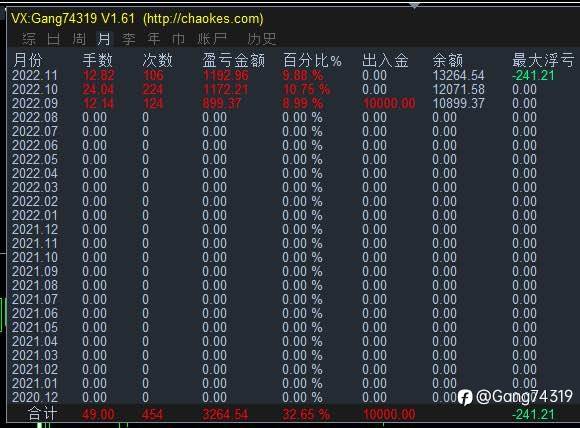Click the 百分比% column header

pyautogui.click(x=312, y=60)
